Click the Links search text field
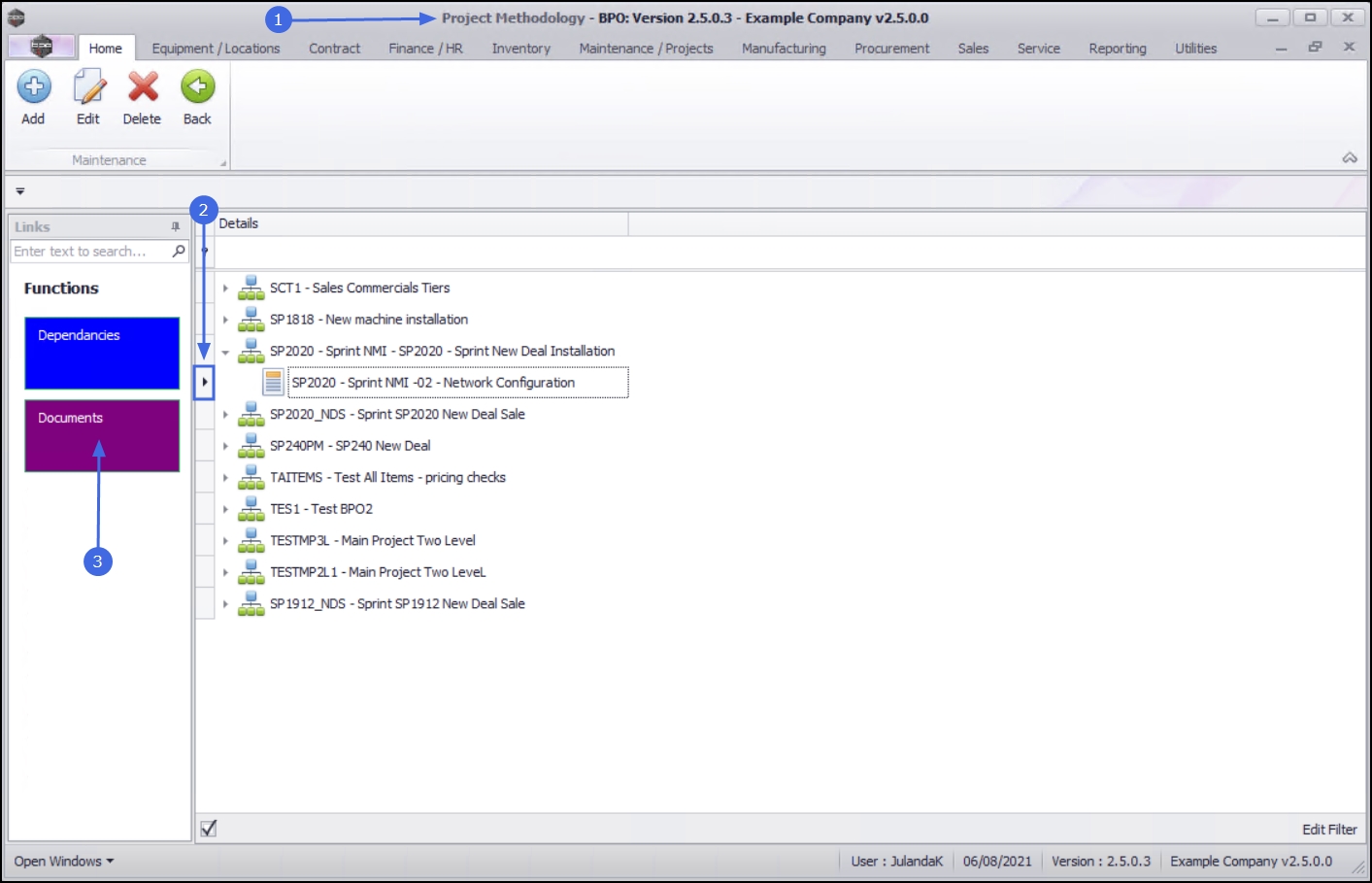The width and height of the screenshot is (1372, 883). (91, 251)
